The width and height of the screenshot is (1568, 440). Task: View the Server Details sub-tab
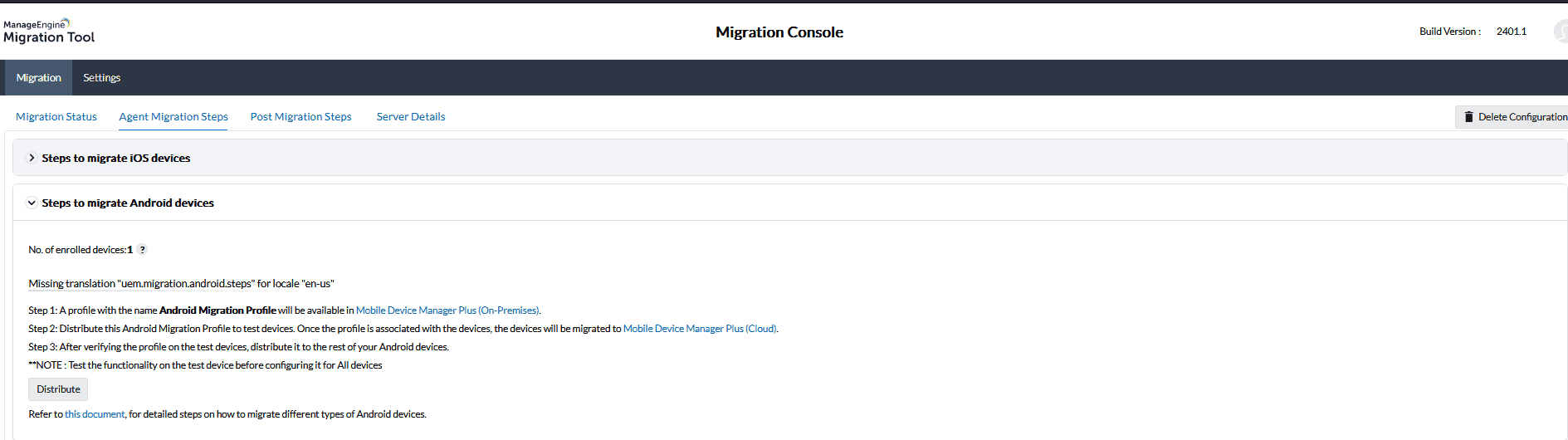411,117
